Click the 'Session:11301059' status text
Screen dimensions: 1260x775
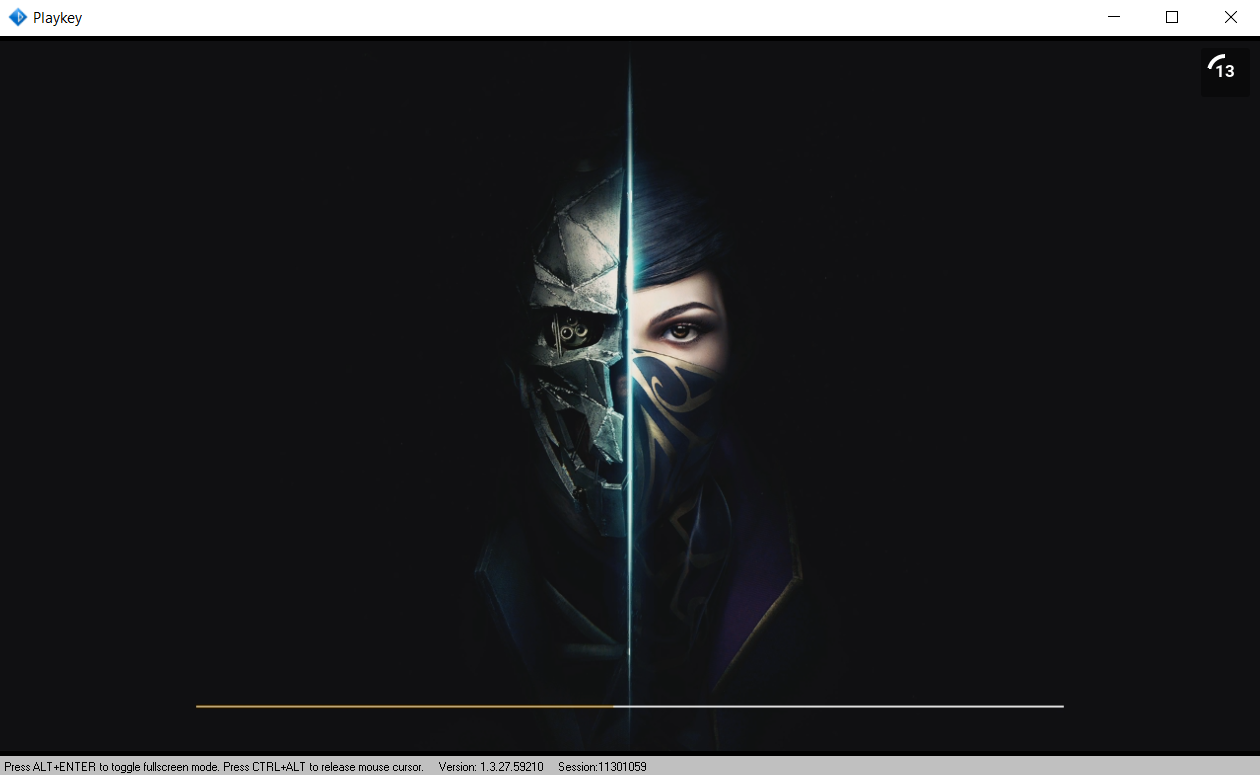pos(602,767)
